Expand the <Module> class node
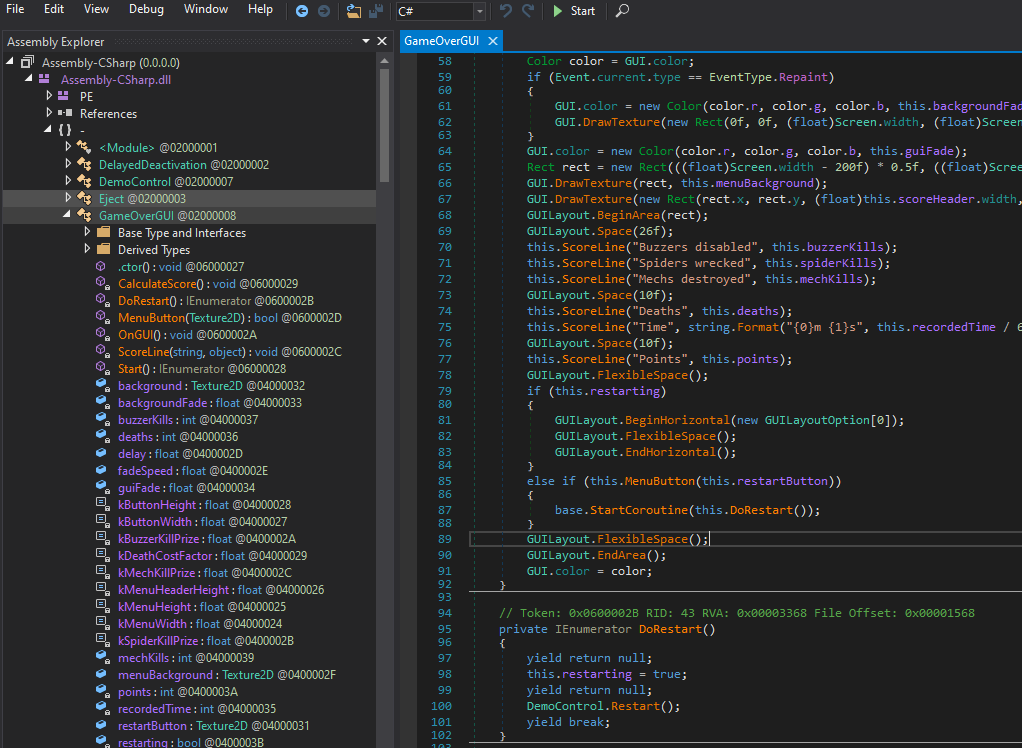 point(68,147)
